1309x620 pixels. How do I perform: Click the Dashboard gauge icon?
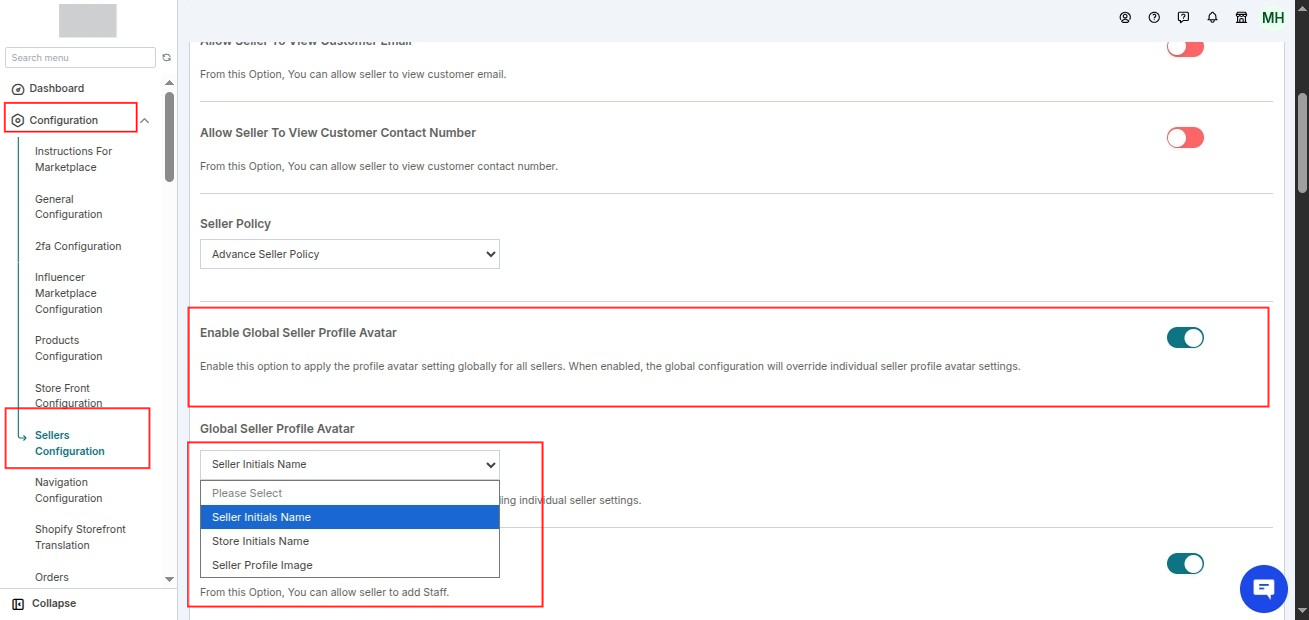[x=18, y=89]
